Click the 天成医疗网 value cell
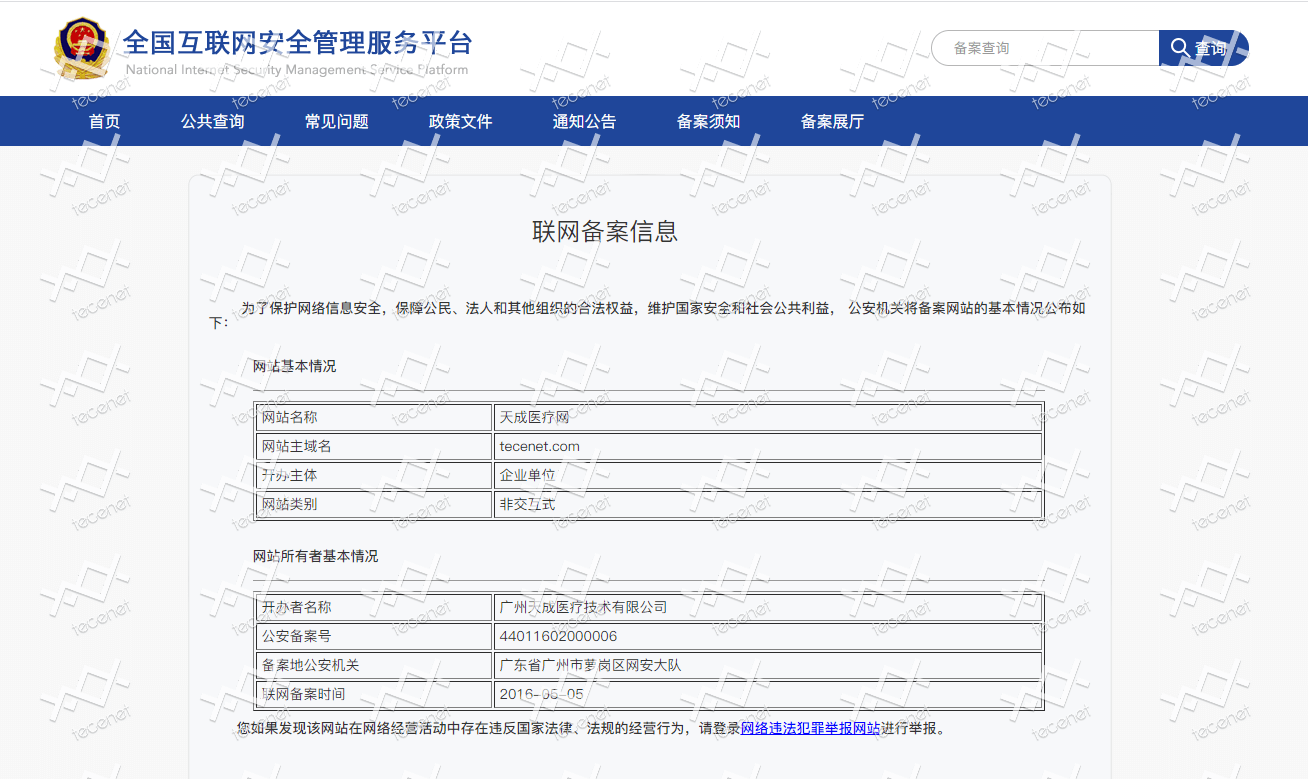The image size is (1308, 779). click(768, 417)
